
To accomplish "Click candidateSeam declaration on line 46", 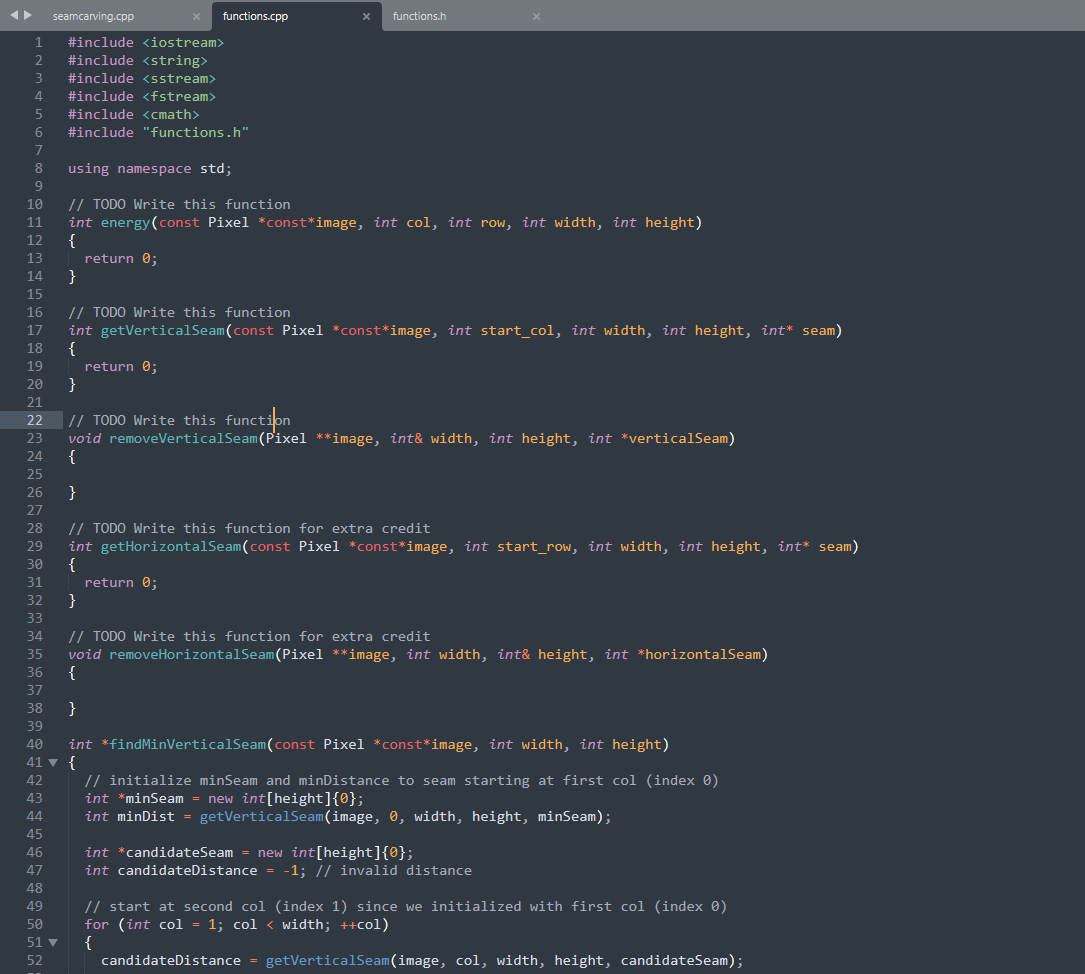I will (x=179, y=852).
